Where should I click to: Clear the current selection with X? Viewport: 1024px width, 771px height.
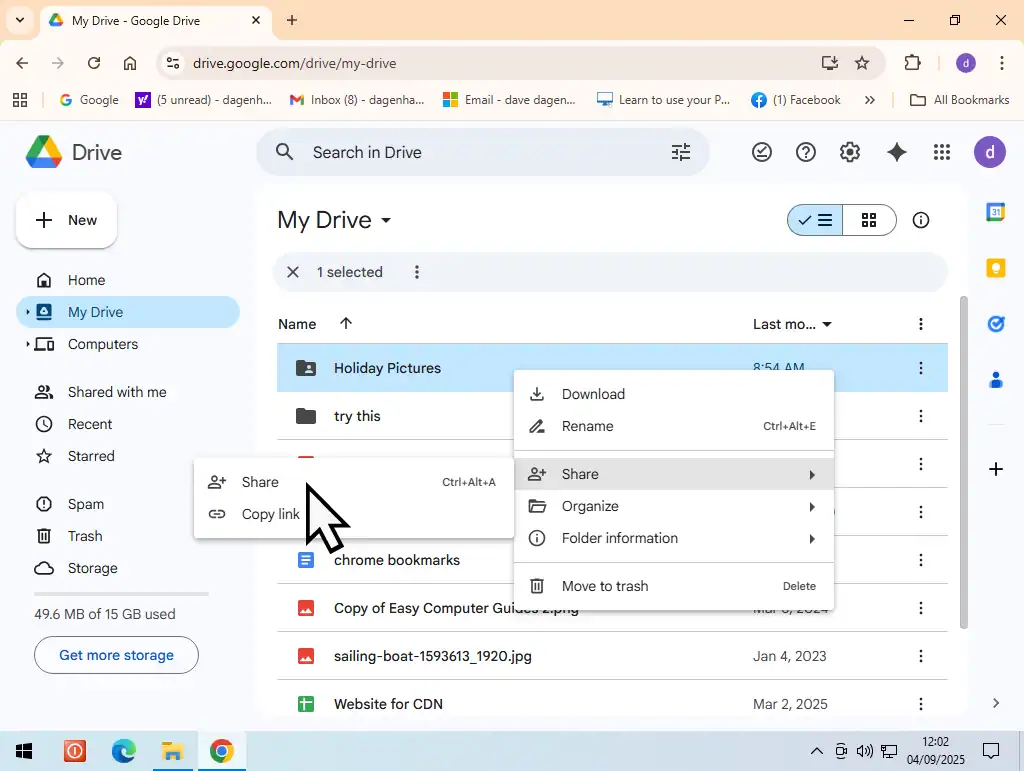293,272
